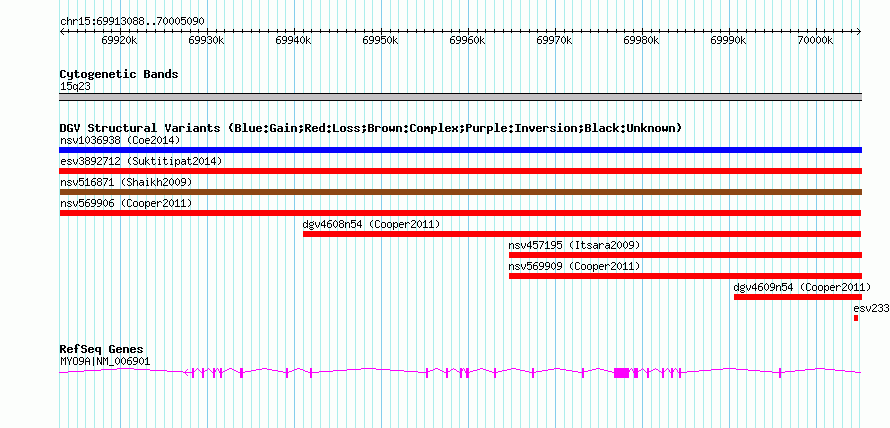Click the red dgv4609n54 variant bar

(x=798, y=297)
